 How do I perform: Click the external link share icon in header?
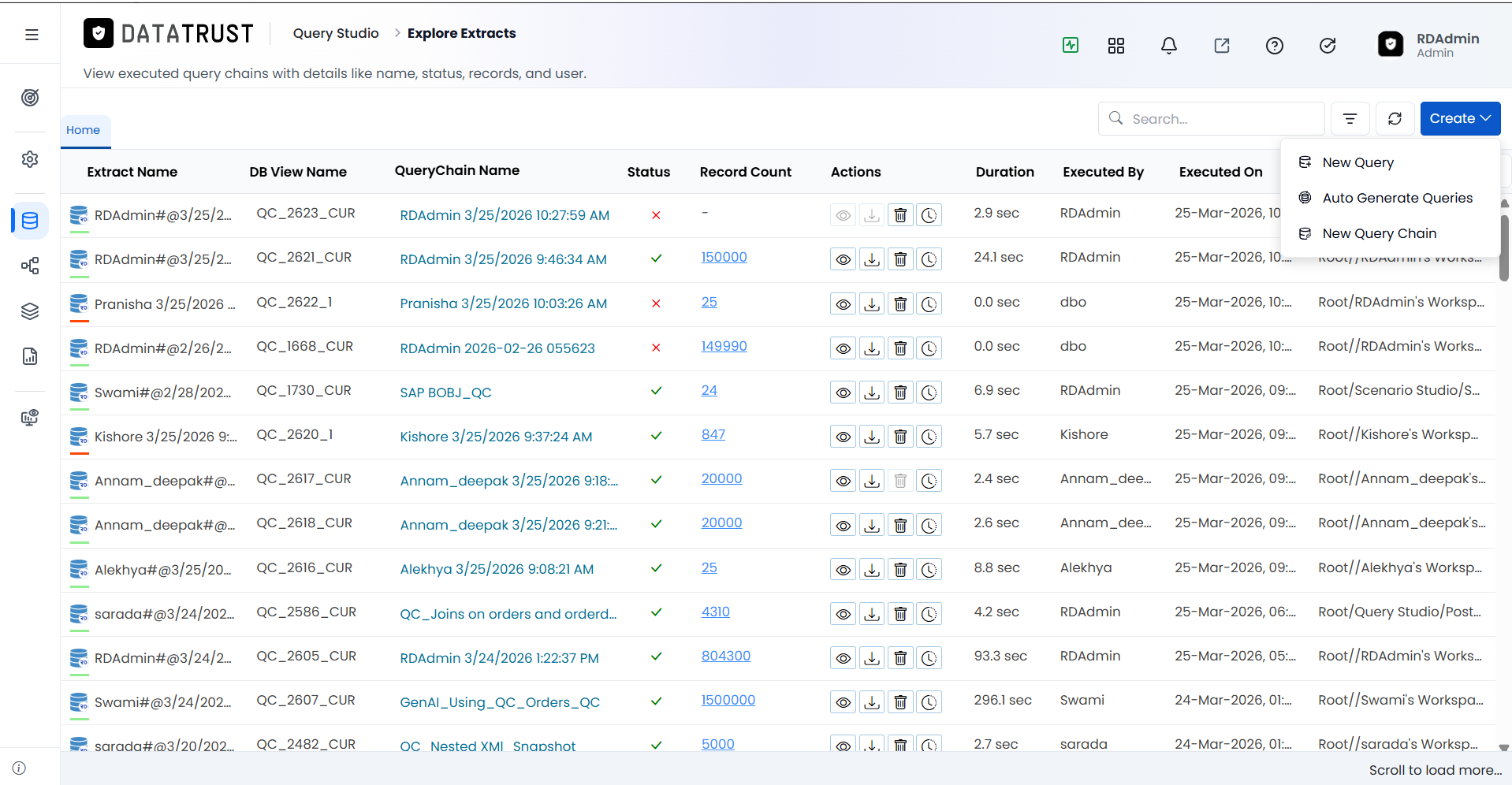[1222, 46]
